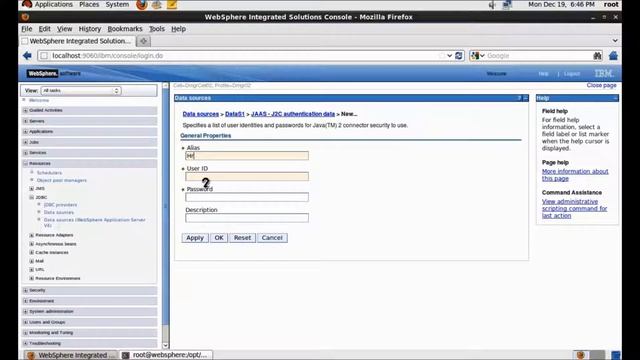Click the Close page link
Screen dimensions: 640x360
(x=601, y=85)
